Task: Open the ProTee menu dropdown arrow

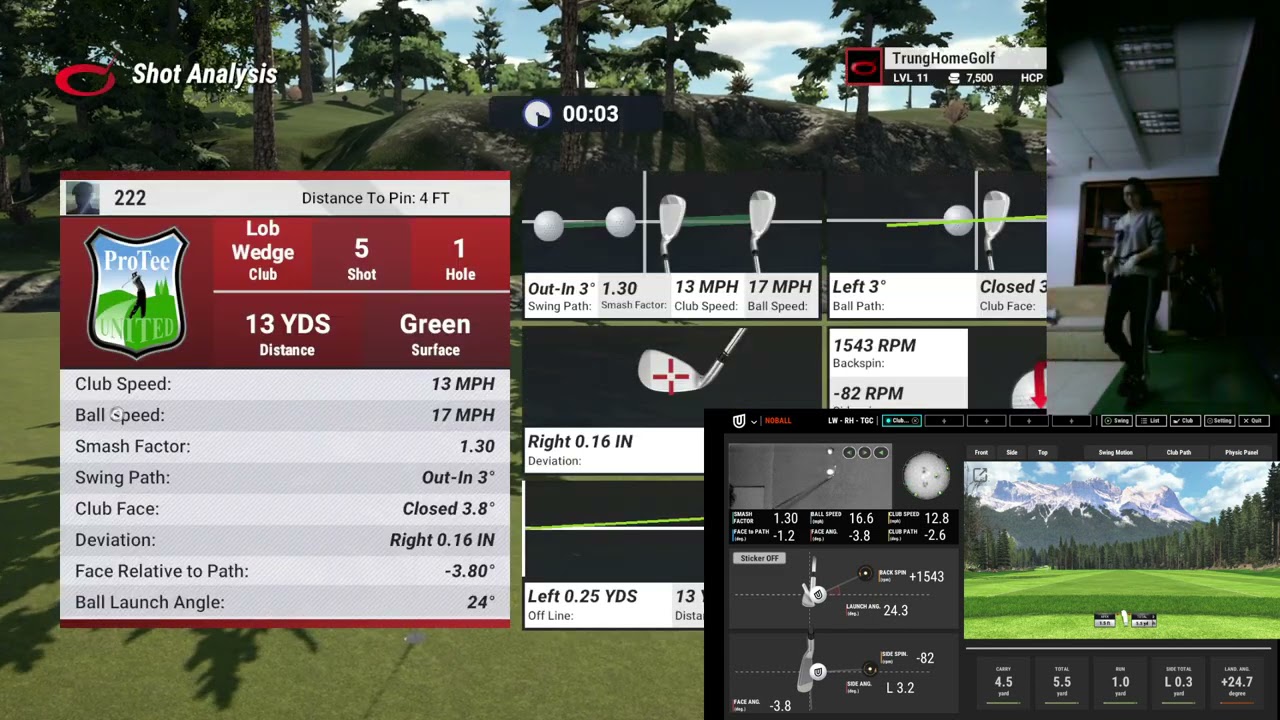Action: click(x=754, y=421)
